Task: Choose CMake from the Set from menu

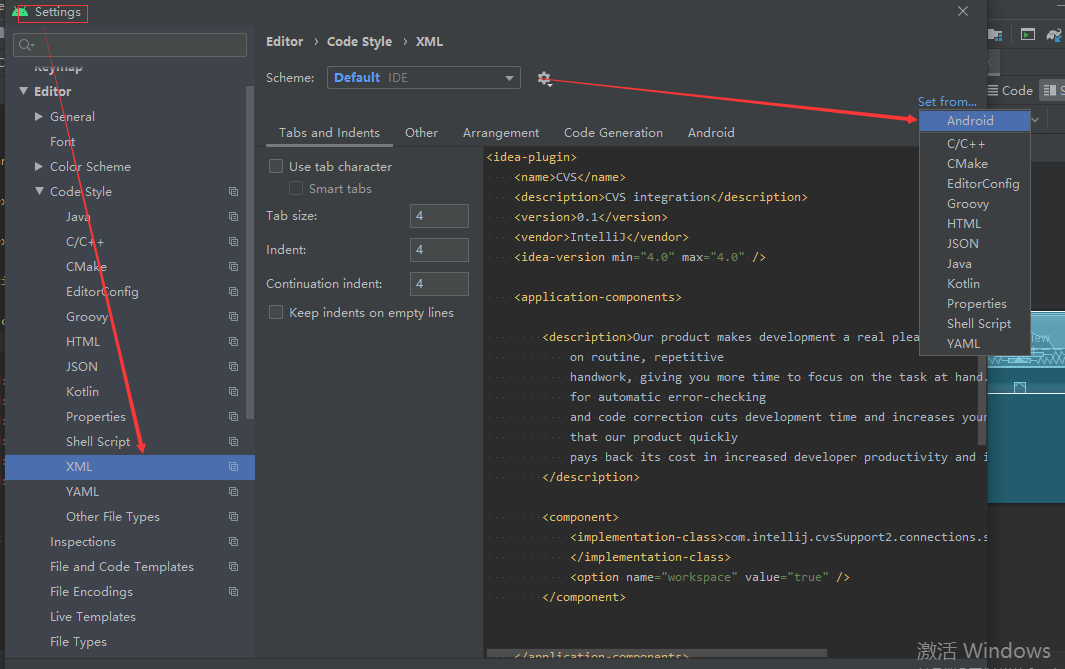Action: [975, 164]
